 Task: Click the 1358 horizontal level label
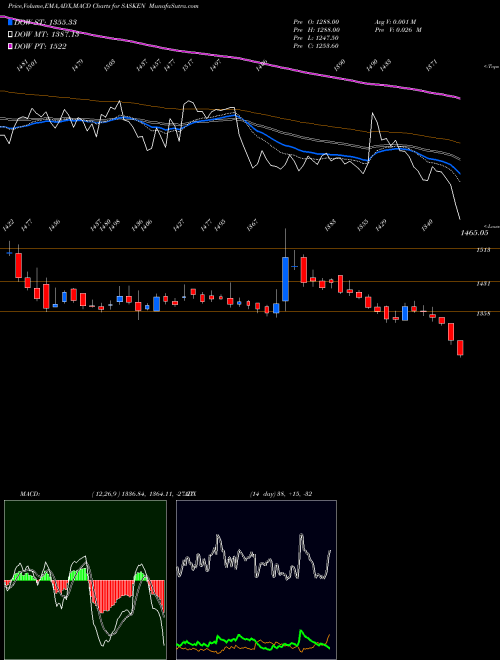point(483,314)
